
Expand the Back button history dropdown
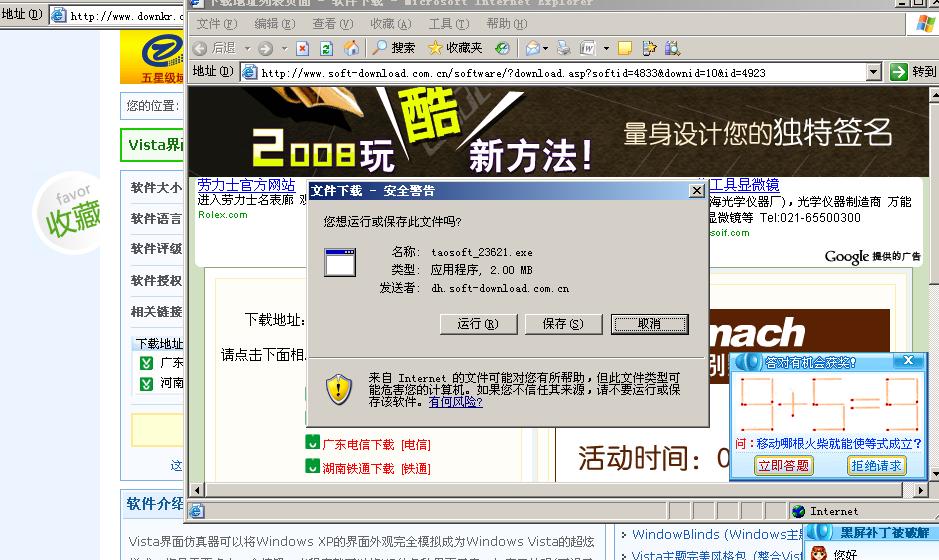pos(247,48)
